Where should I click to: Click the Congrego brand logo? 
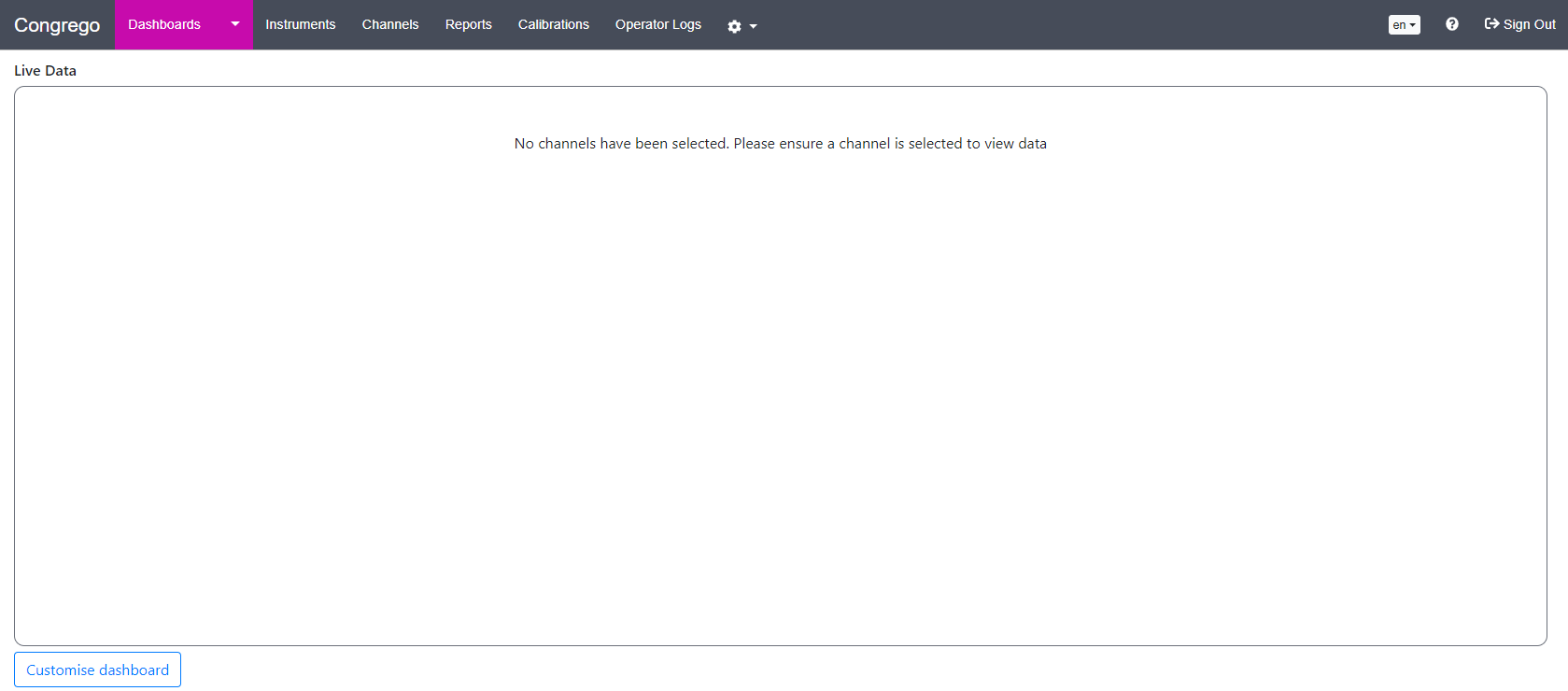coord(57,25)
